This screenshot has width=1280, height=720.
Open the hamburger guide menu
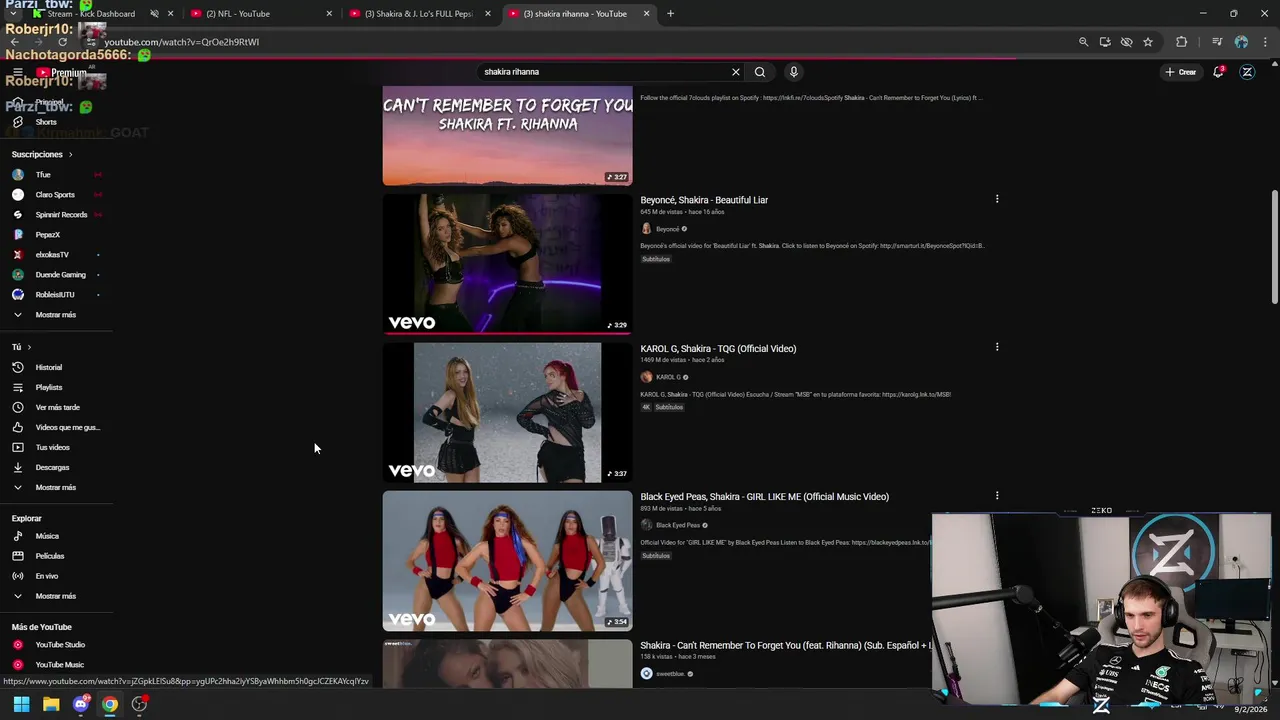[x=17, y=72]
